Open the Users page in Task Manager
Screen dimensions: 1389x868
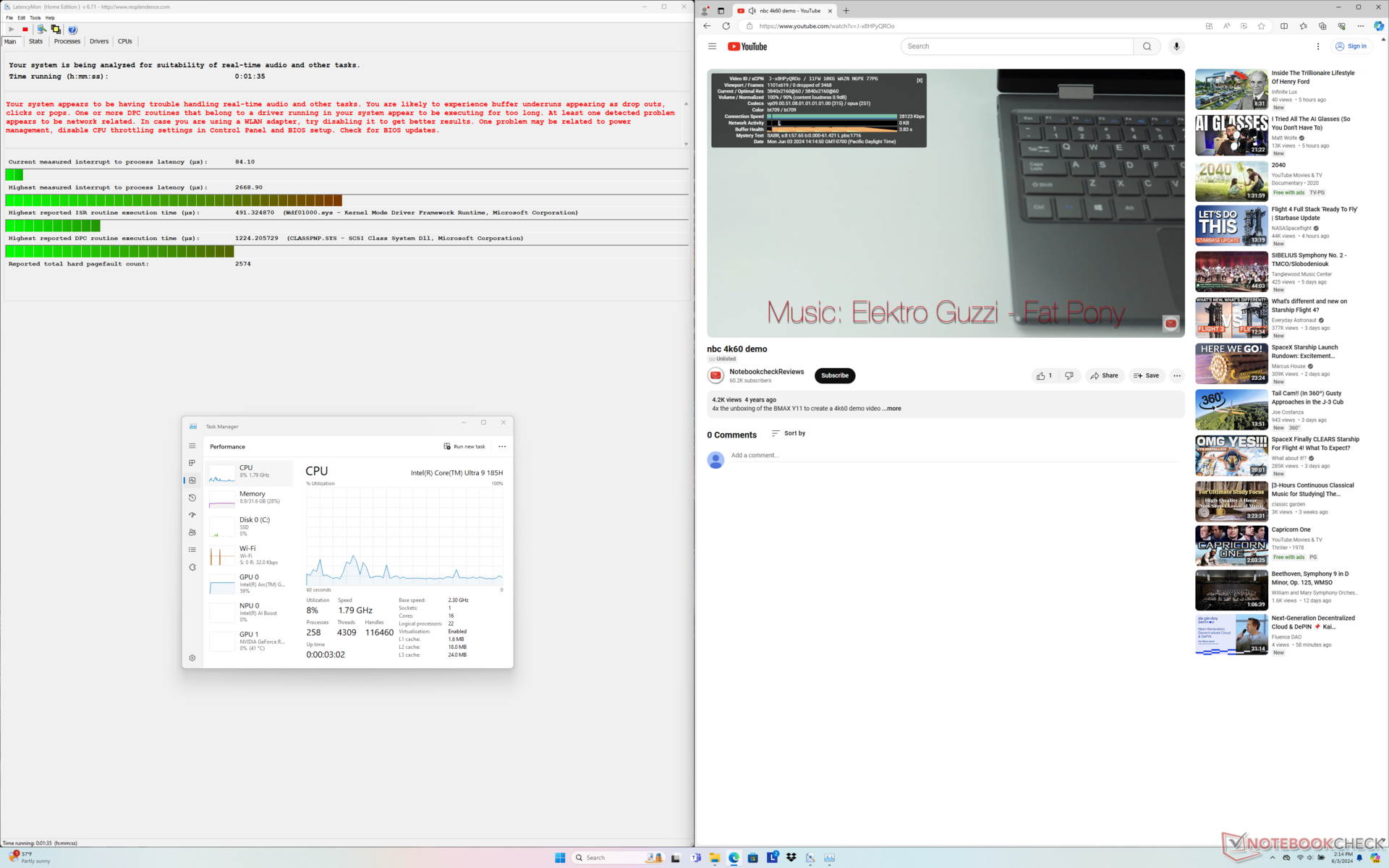tap(192, 532)
